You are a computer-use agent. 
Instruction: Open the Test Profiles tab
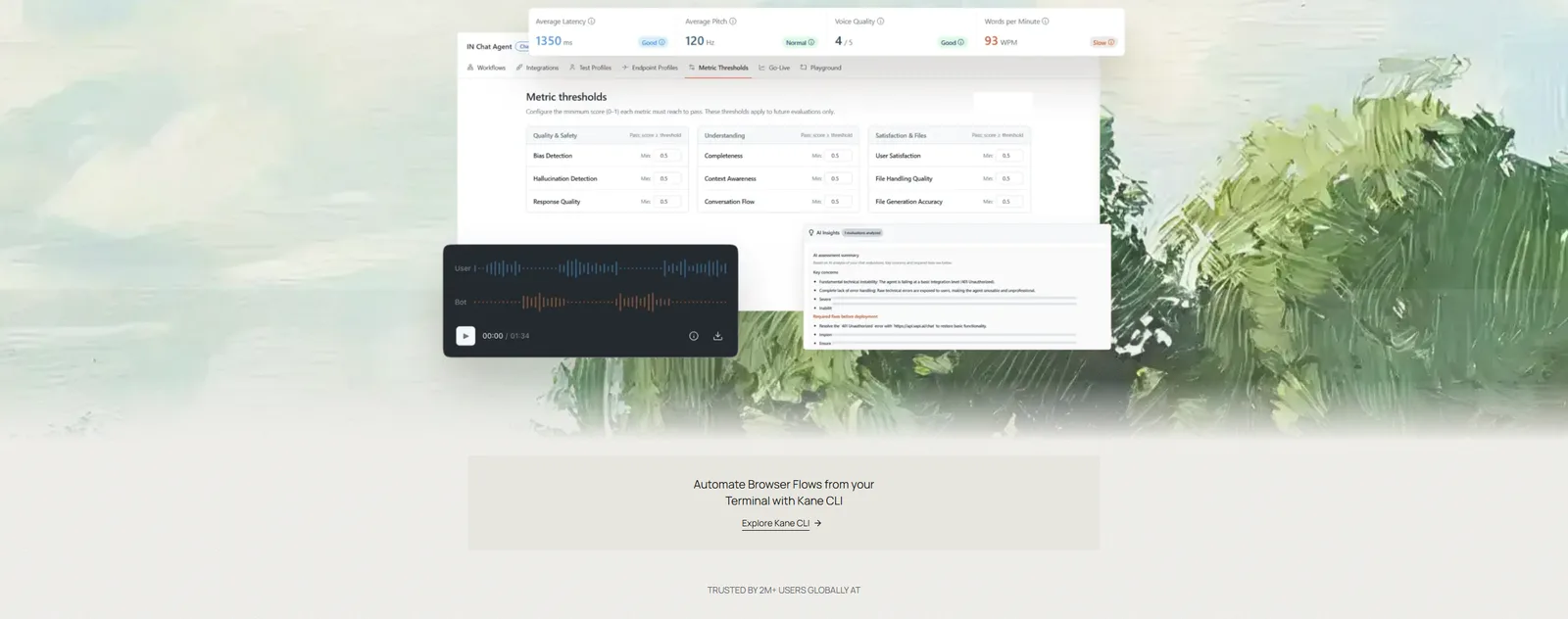pos(590,68)
